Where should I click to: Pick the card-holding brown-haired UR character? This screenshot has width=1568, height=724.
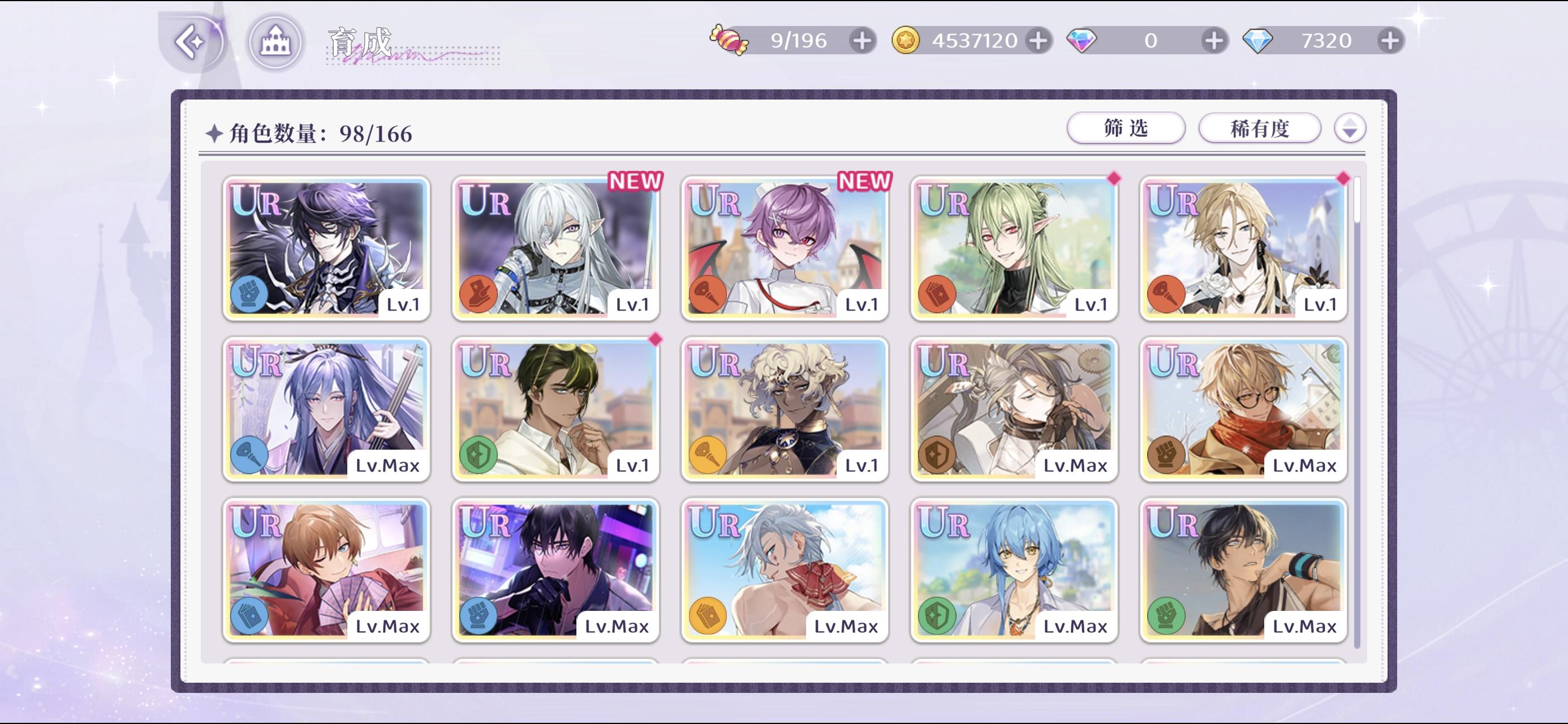(x=326, y=570)
